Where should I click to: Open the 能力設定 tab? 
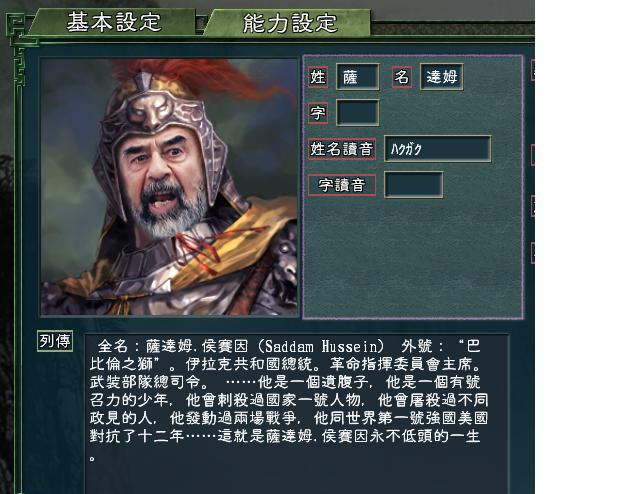pyautogui.click(x=288, y=23)
